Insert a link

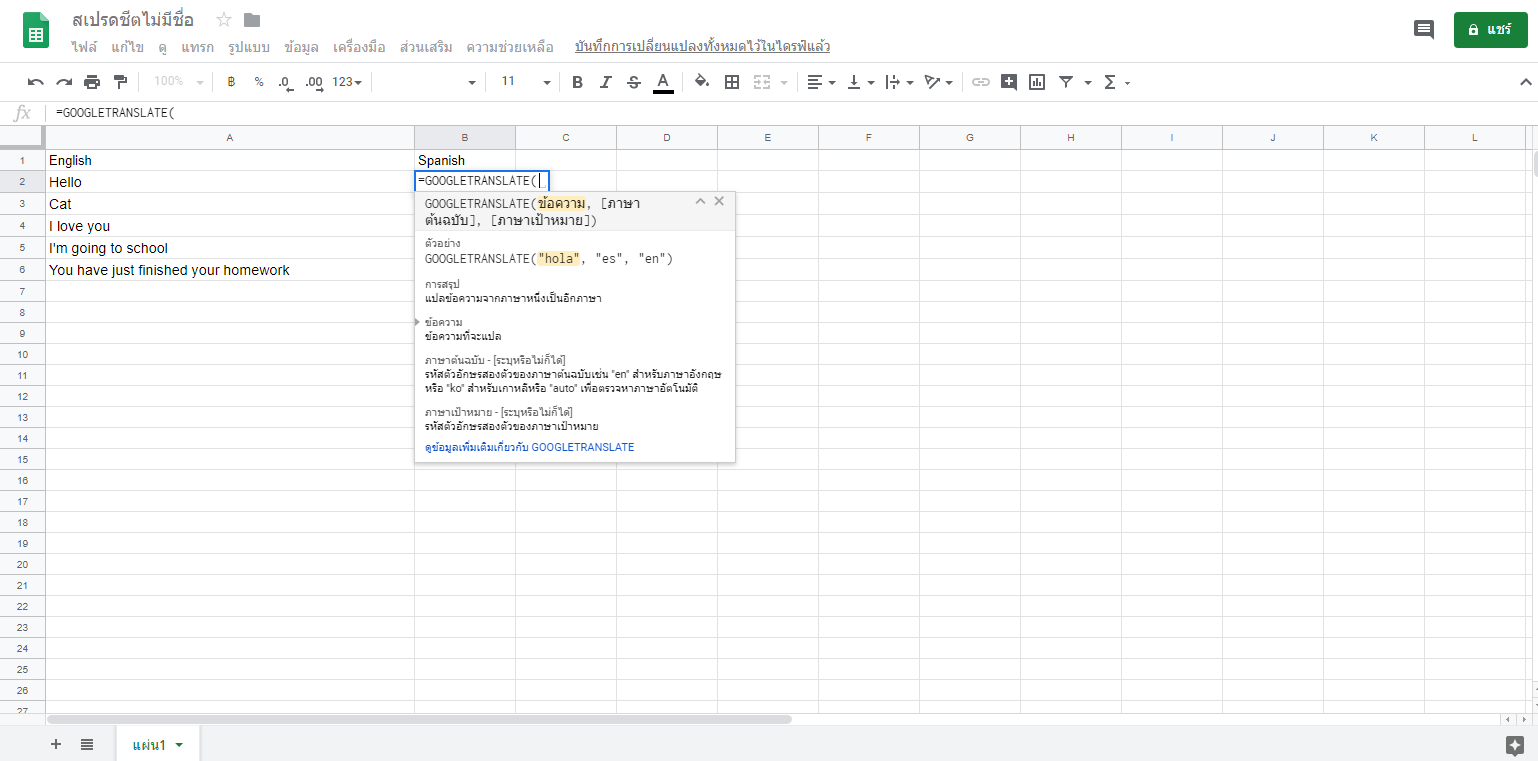[x=981, y=82]
